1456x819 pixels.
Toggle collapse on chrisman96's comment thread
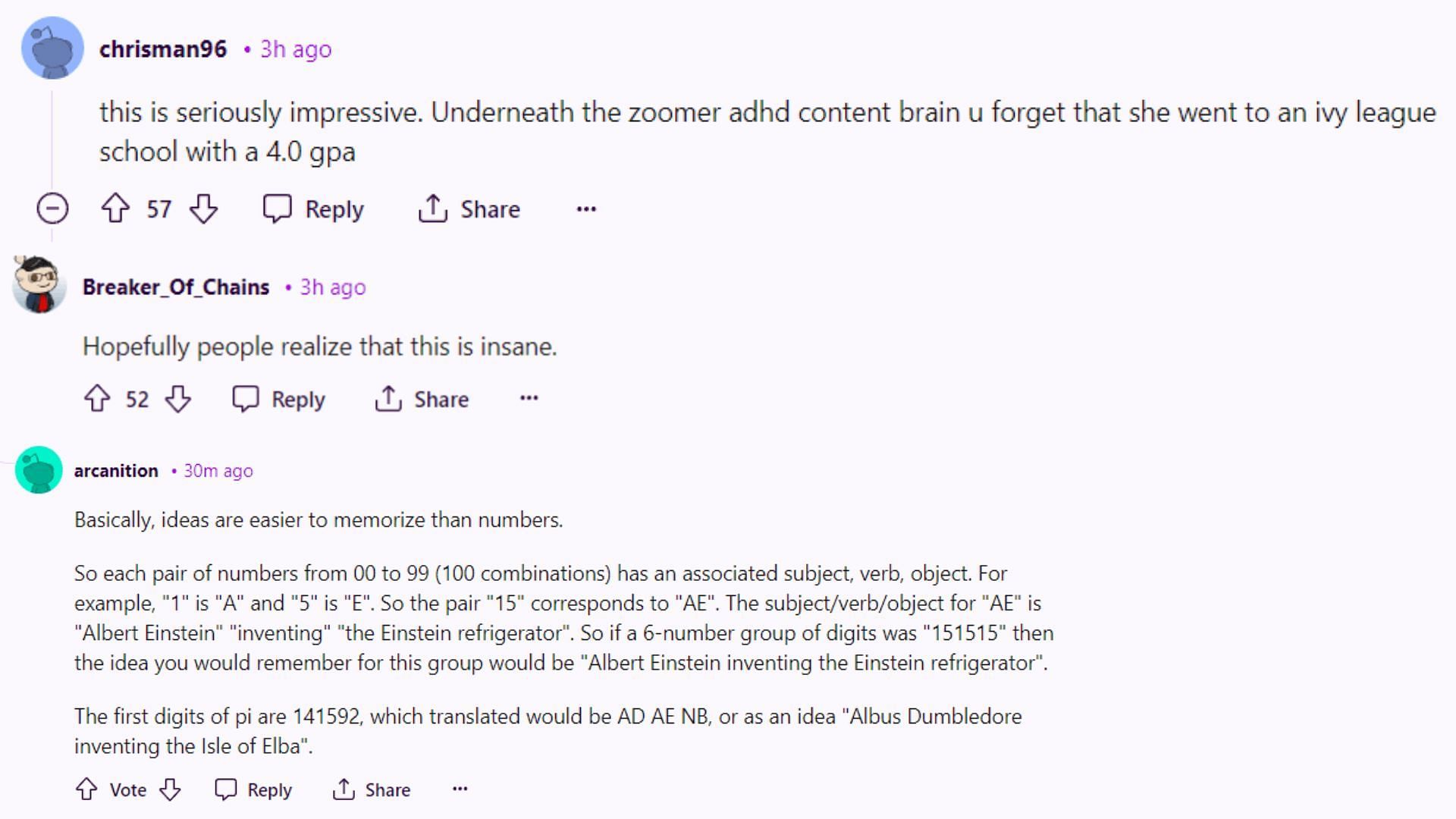(53, 208)
